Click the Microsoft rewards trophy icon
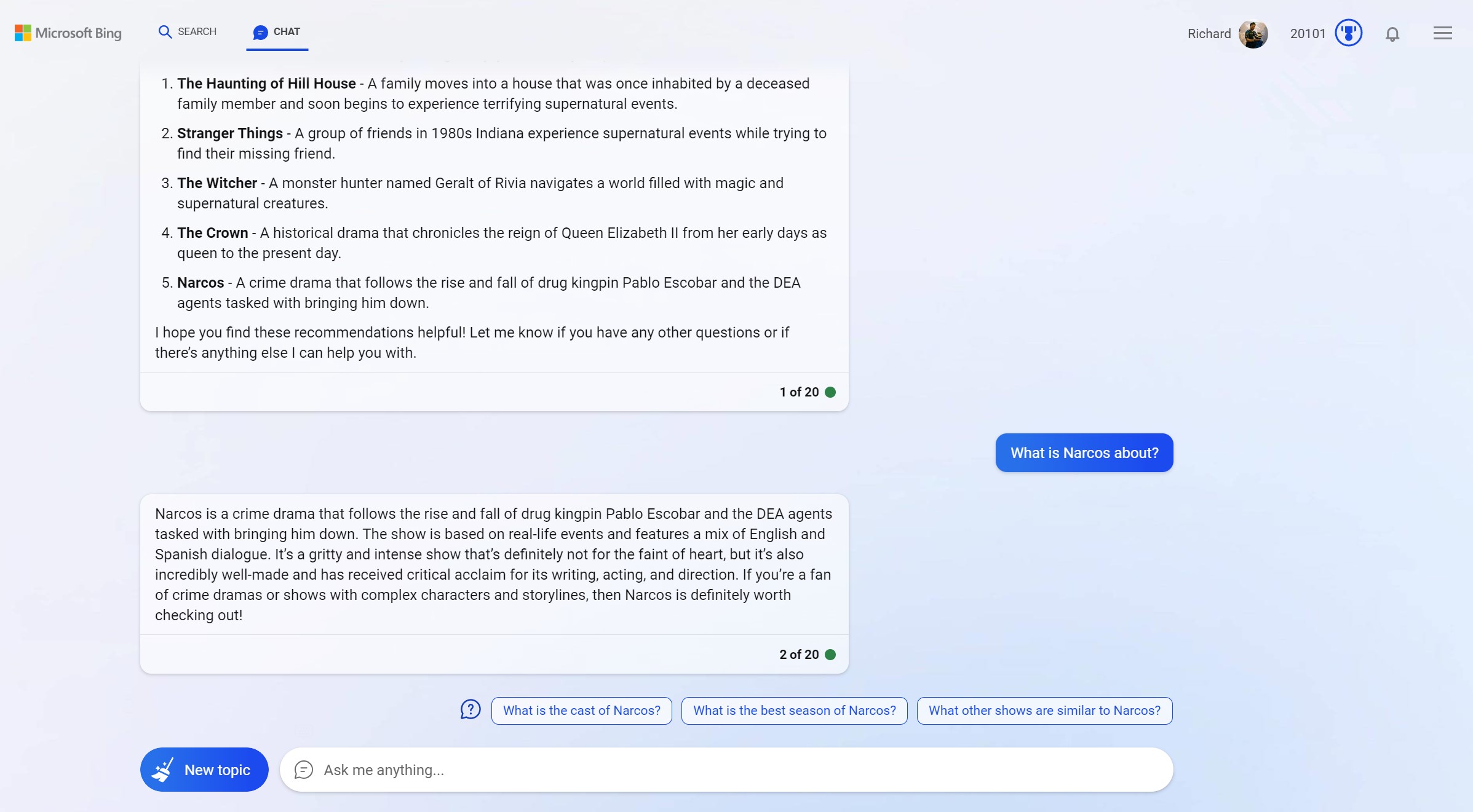The height and width of the screenshot is (812, 1473). (1349, 33)
